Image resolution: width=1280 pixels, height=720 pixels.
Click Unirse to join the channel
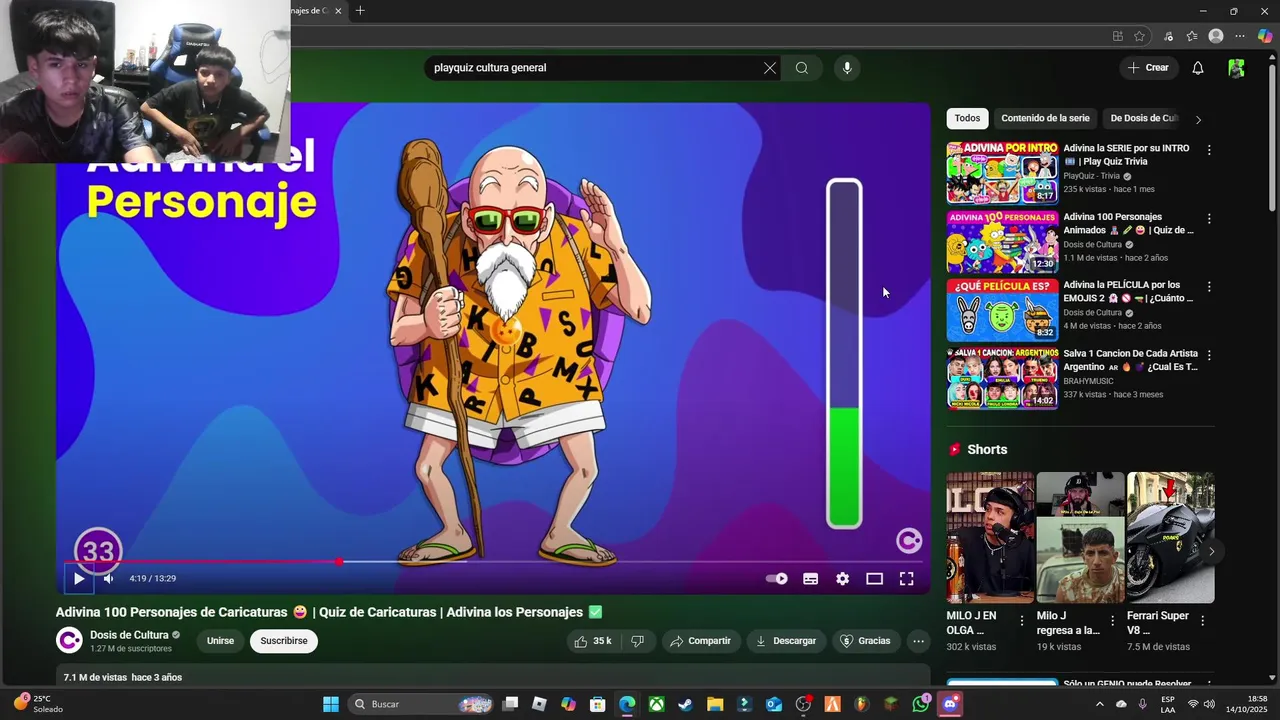click(220, 641)
